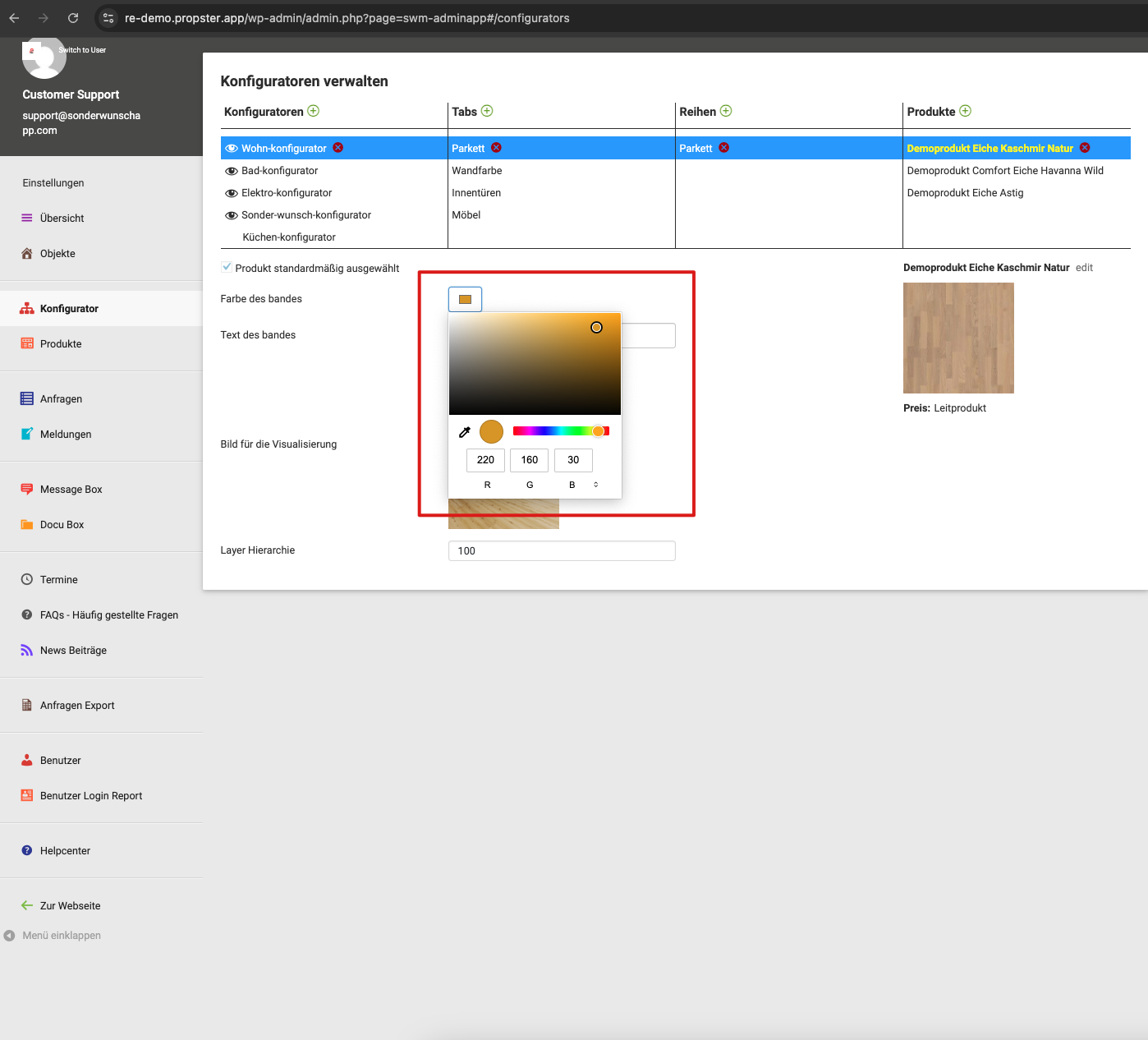Click the Einstellungen sidebar heading

point(53,183)
